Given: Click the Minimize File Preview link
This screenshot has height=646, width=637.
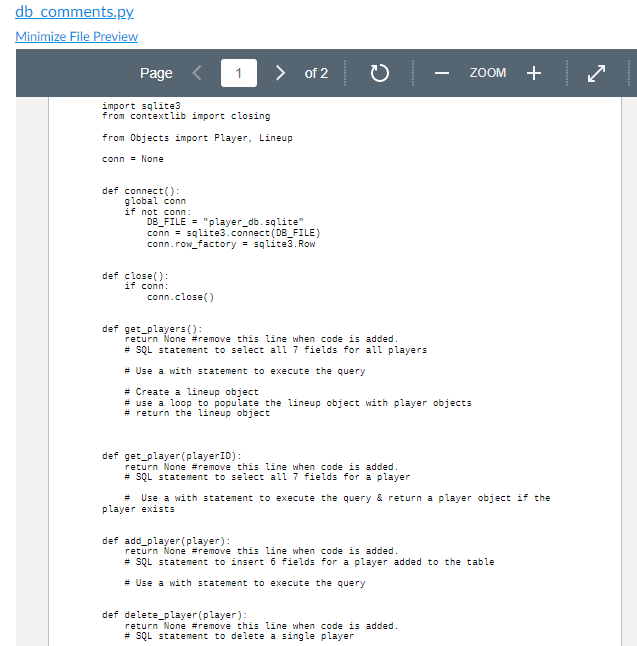Looking at the screenshot, I should point(76,36).
